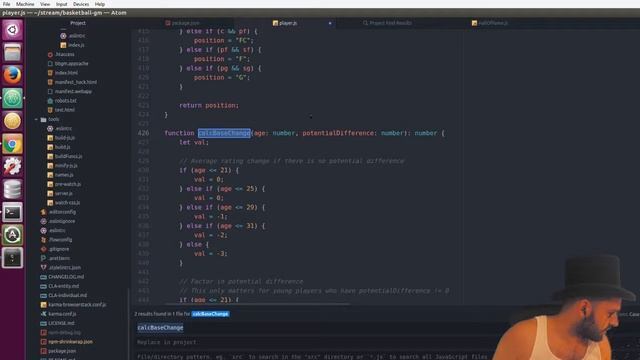This screenshot has width=640, height=360.
Task: Click line number 426 in the gutter
Action: (143, 133)
